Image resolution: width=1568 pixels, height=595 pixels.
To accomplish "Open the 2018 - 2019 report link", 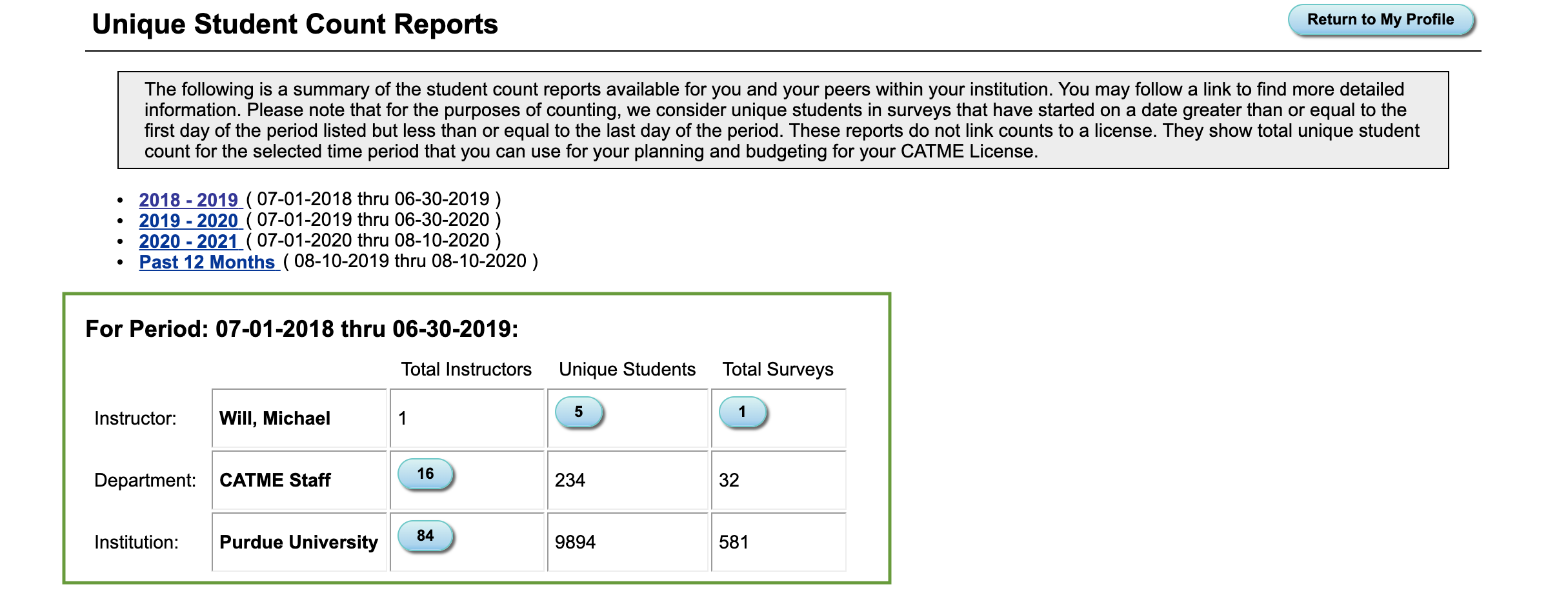I will click(189, 199).
